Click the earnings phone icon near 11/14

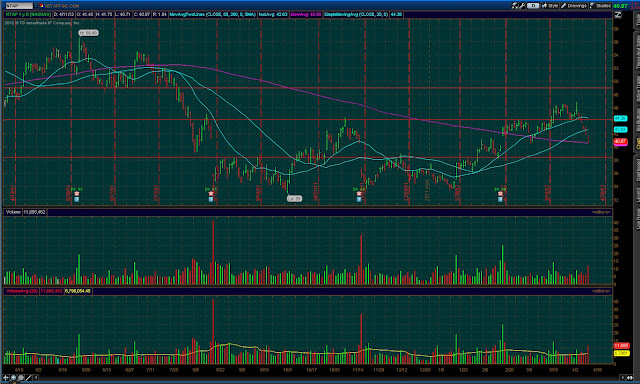(x=359, y=193)
